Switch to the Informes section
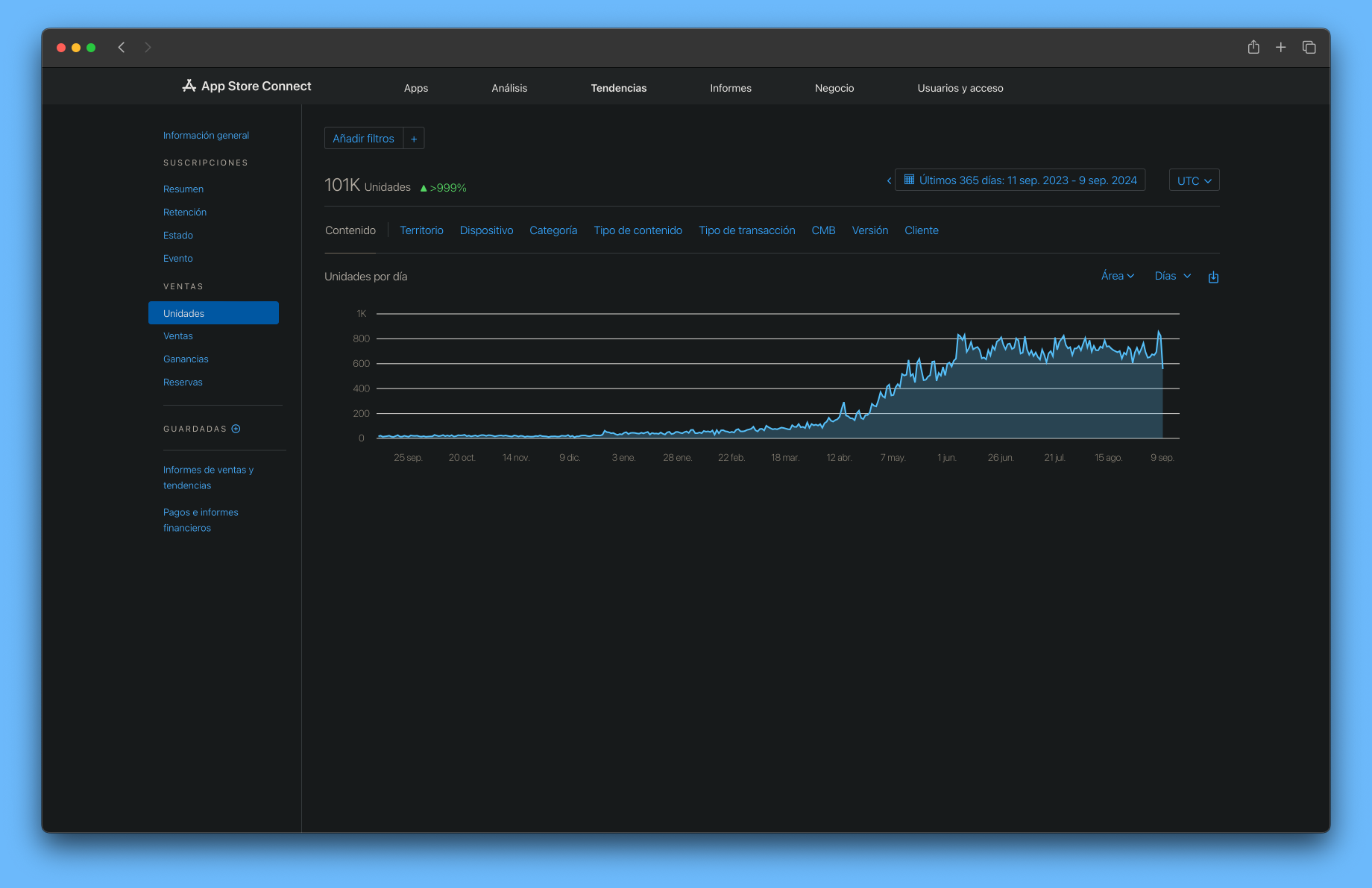The width and height of the screenshot is (1372, 888). [730, 88]
